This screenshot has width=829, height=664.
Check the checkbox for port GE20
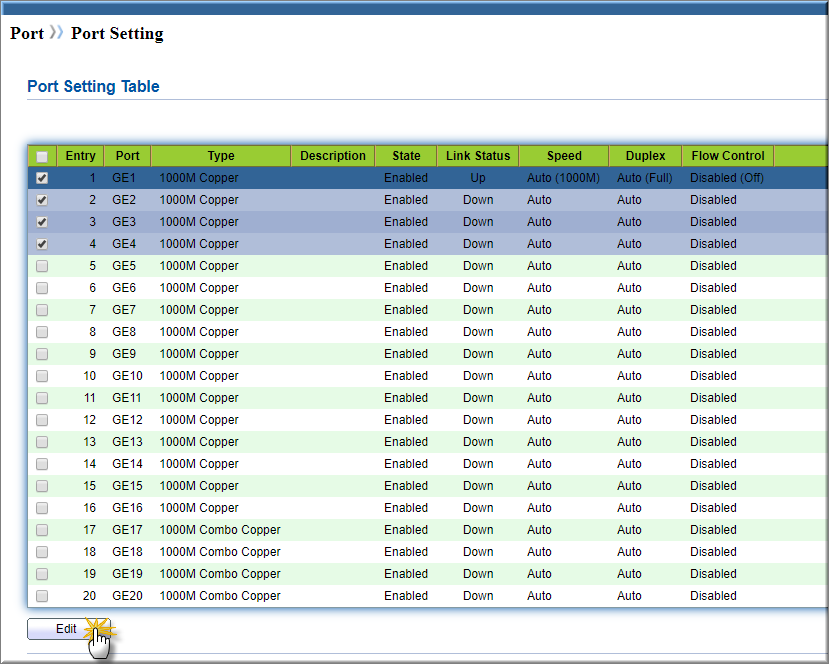tap(42, 596)
